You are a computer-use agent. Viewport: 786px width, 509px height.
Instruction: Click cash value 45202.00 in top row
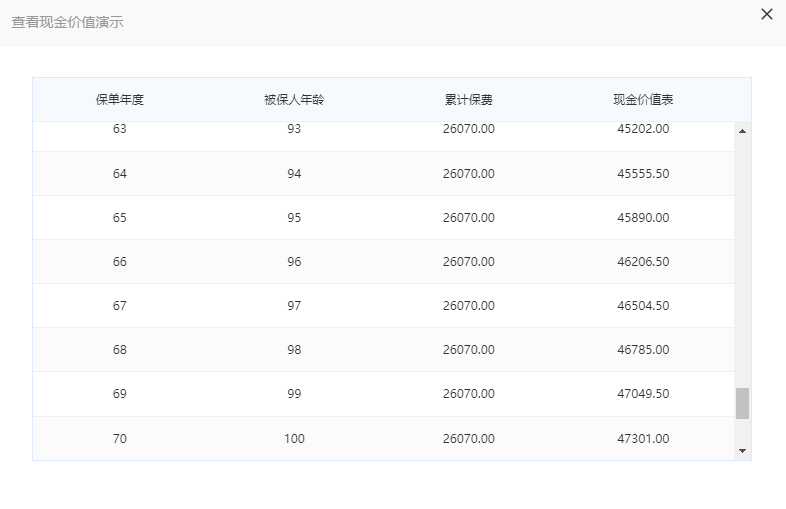tap(643, 129)
